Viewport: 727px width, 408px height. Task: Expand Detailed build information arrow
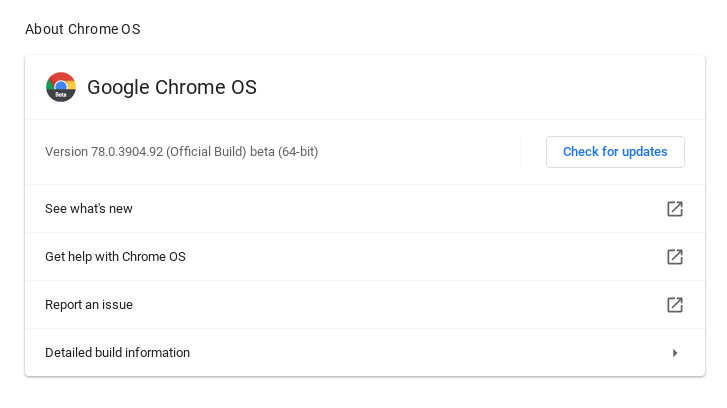pyautogui.click(x=675, y=353)
